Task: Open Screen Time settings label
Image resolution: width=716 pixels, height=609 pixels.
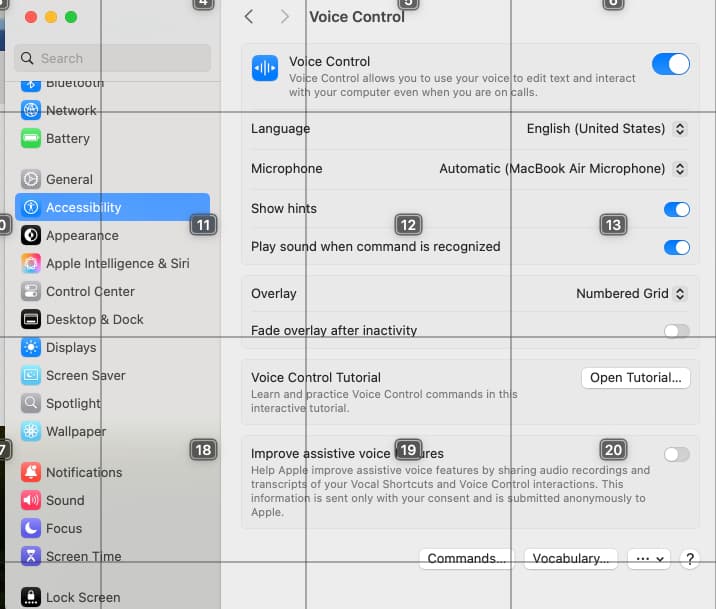Action: pyautogui.click(x=84, y=556)
